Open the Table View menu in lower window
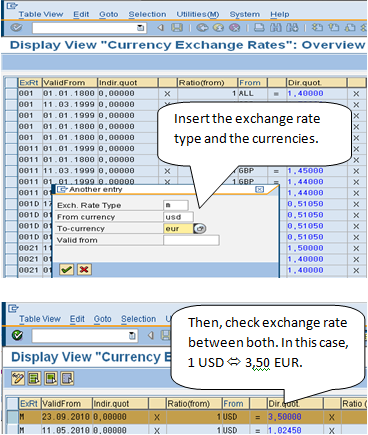The height and width of the screenshot is (435, 368). click(40, 319)
